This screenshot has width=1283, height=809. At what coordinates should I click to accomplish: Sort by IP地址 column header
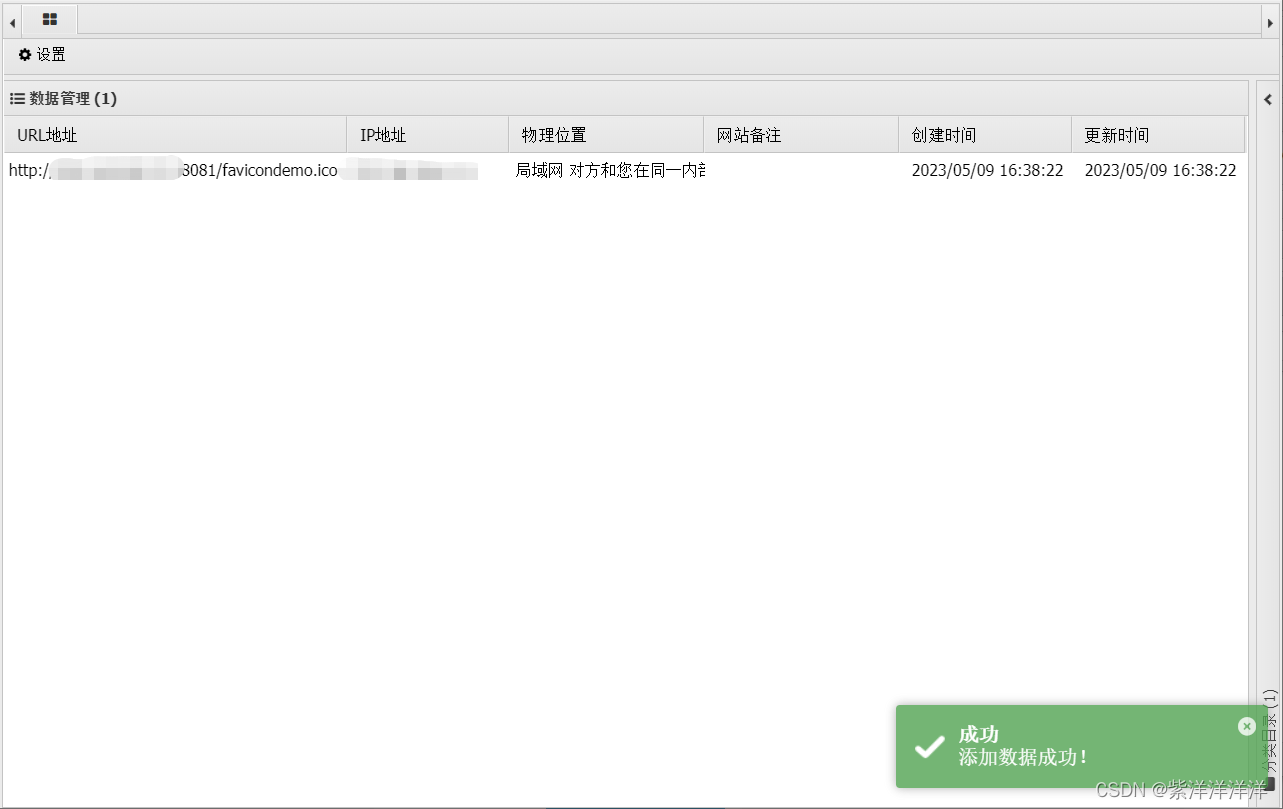[x=427, y=135]
